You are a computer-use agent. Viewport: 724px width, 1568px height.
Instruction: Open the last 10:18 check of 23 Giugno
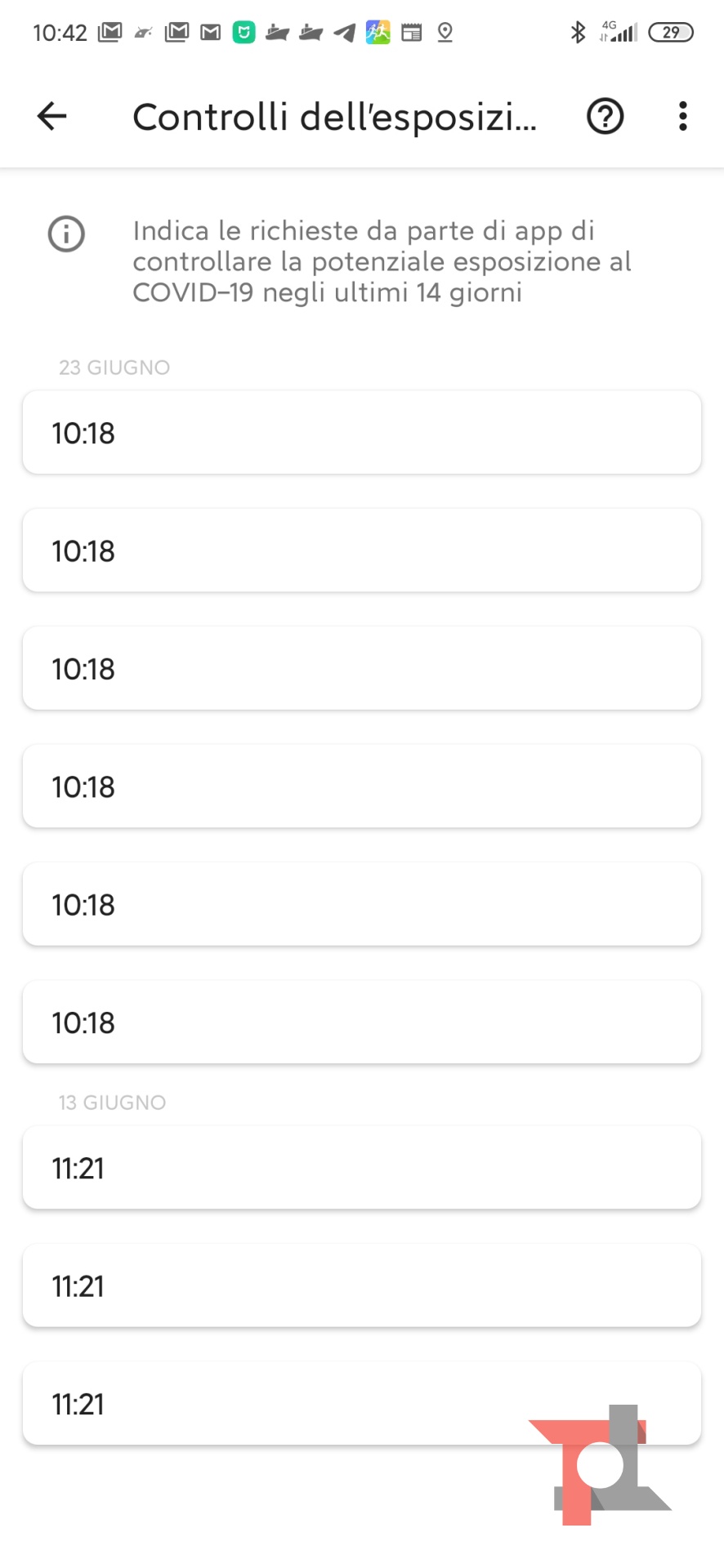(x=361, y=1022)
